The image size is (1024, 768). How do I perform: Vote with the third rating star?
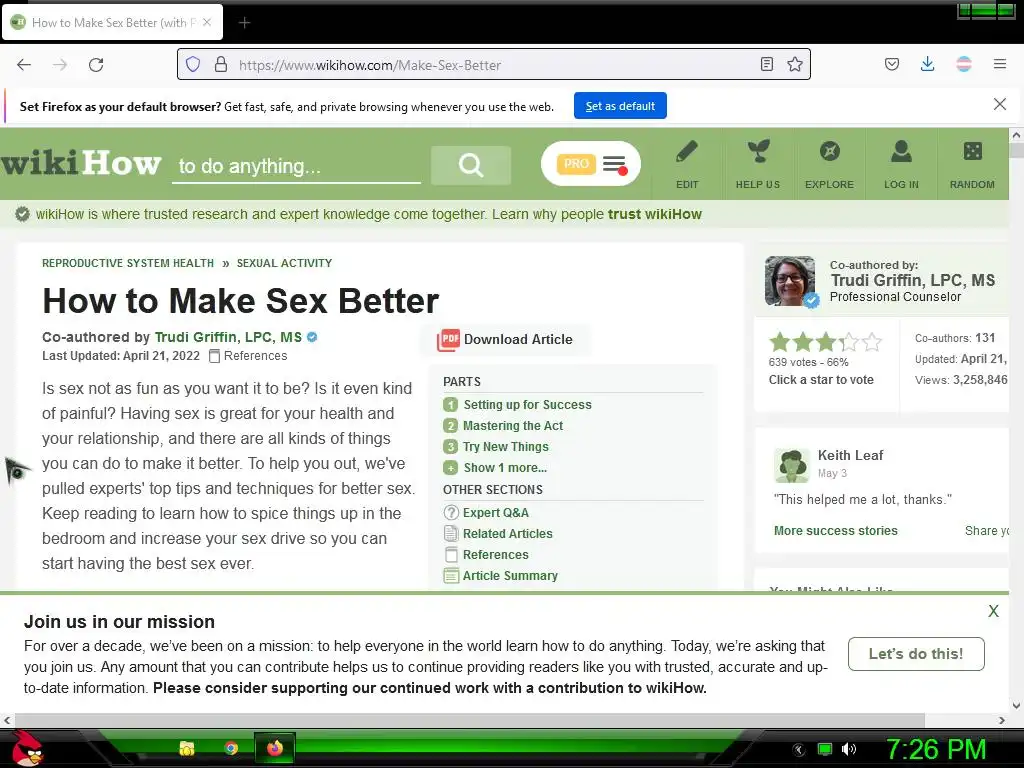[x=825, y=342]
